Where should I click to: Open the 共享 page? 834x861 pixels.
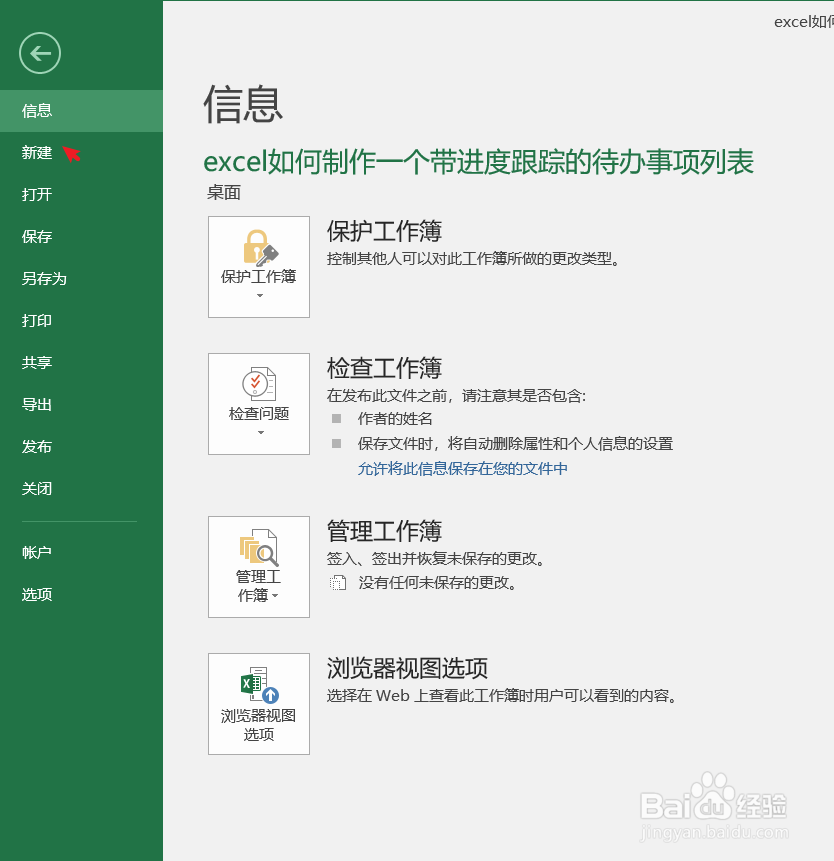tap(81, 362)
